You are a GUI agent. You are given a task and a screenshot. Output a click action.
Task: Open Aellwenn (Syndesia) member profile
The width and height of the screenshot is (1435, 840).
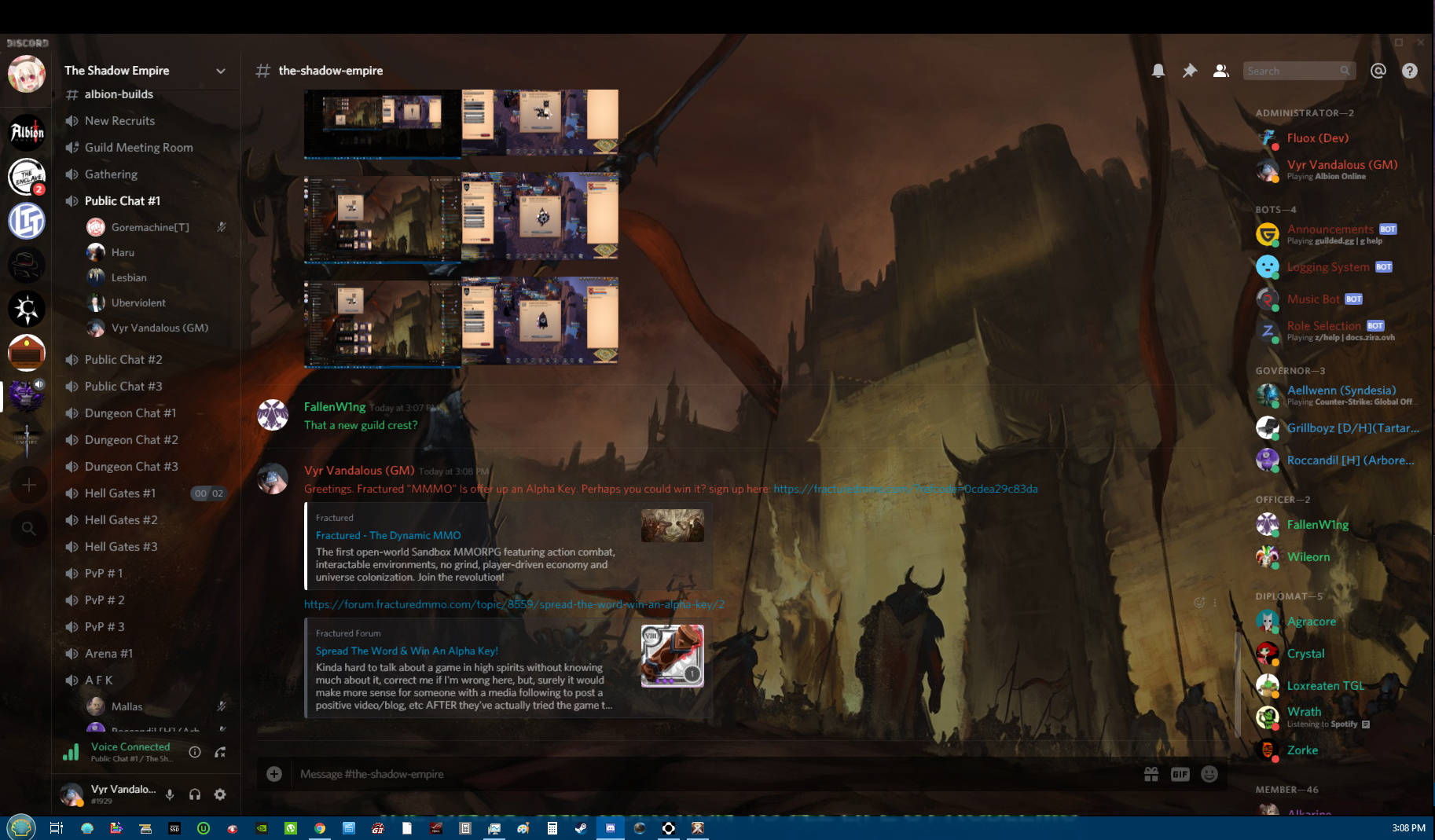[1341, 395]
